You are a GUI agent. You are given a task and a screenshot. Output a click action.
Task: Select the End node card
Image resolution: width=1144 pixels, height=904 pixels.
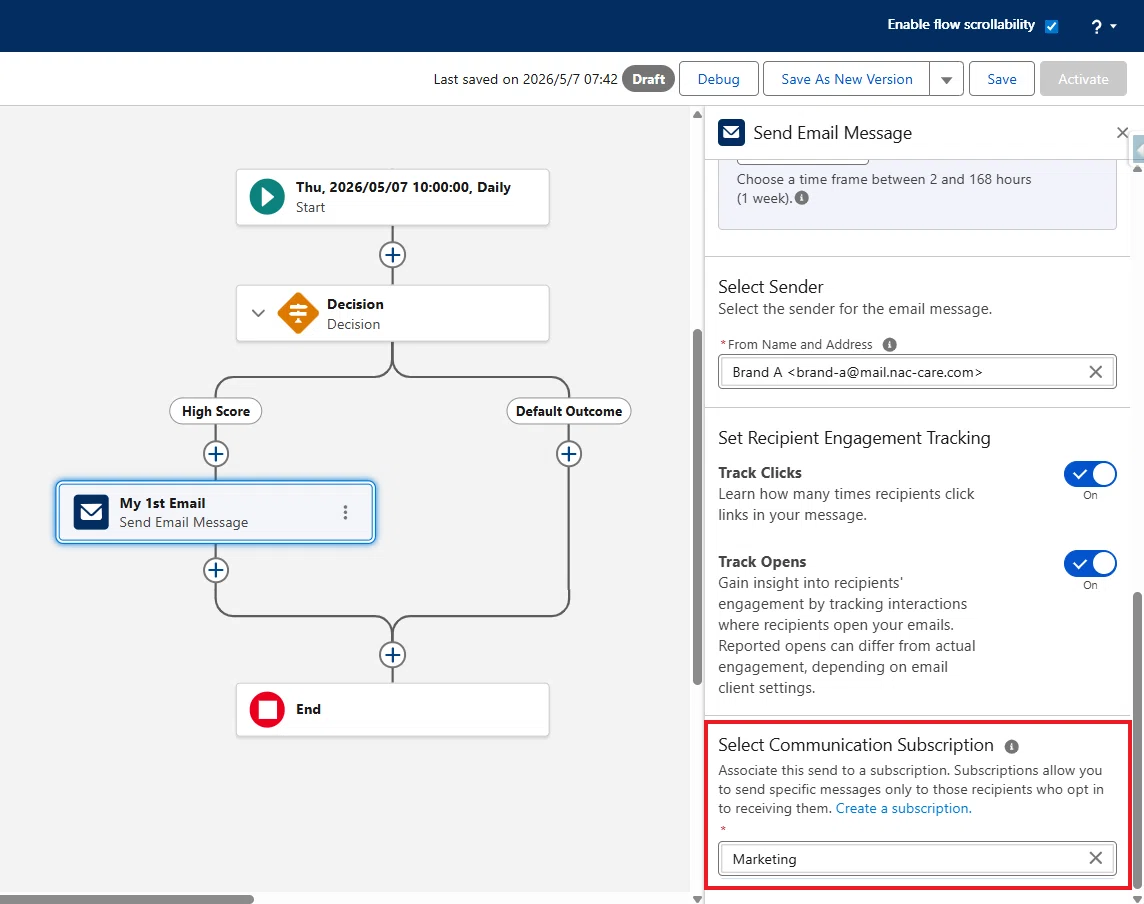393,709
